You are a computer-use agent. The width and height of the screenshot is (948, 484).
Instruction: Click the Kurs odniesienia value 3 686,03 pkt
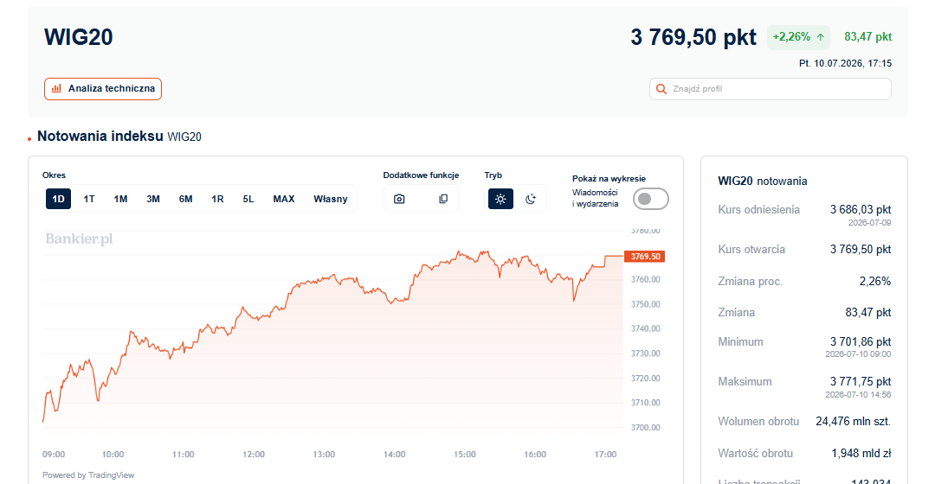coord(860,210)
